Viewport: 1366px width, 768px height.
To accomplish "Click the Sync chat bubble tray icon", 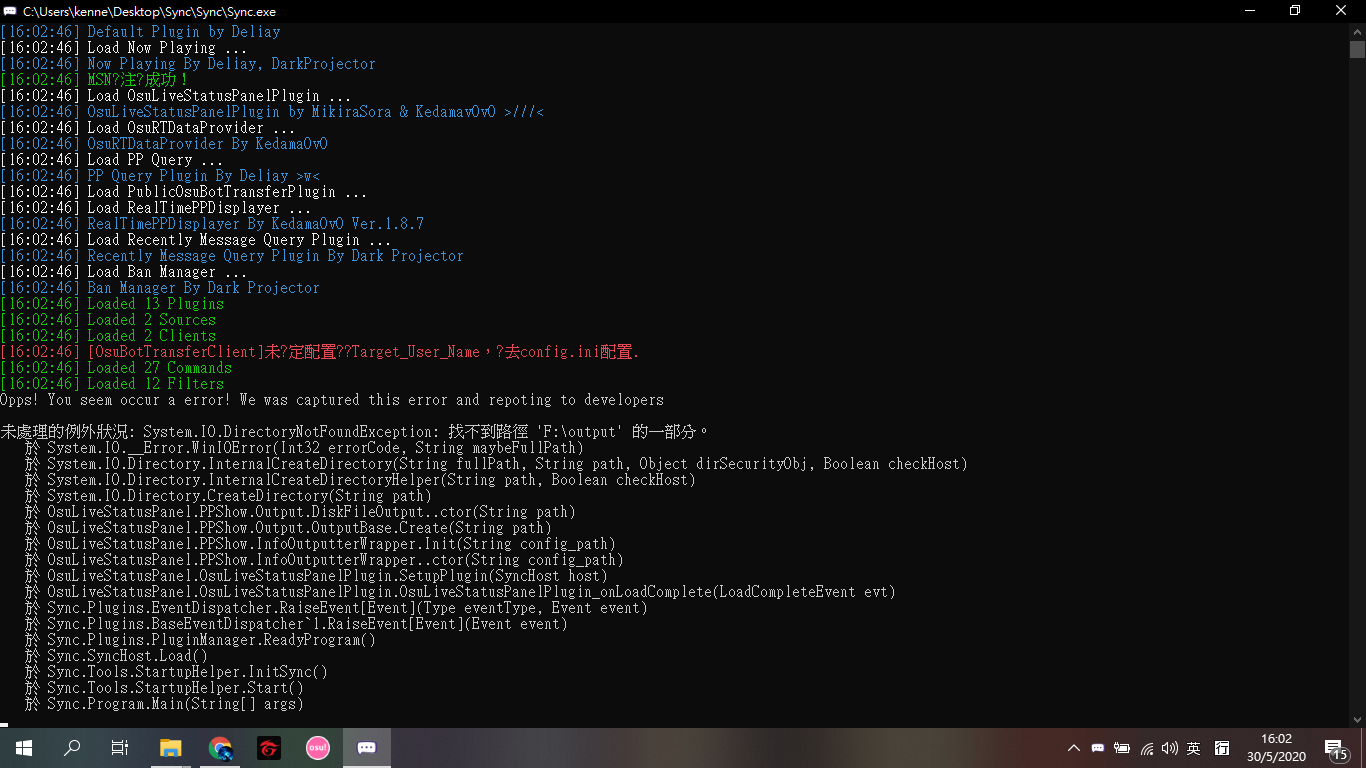I will point(1098,748).
